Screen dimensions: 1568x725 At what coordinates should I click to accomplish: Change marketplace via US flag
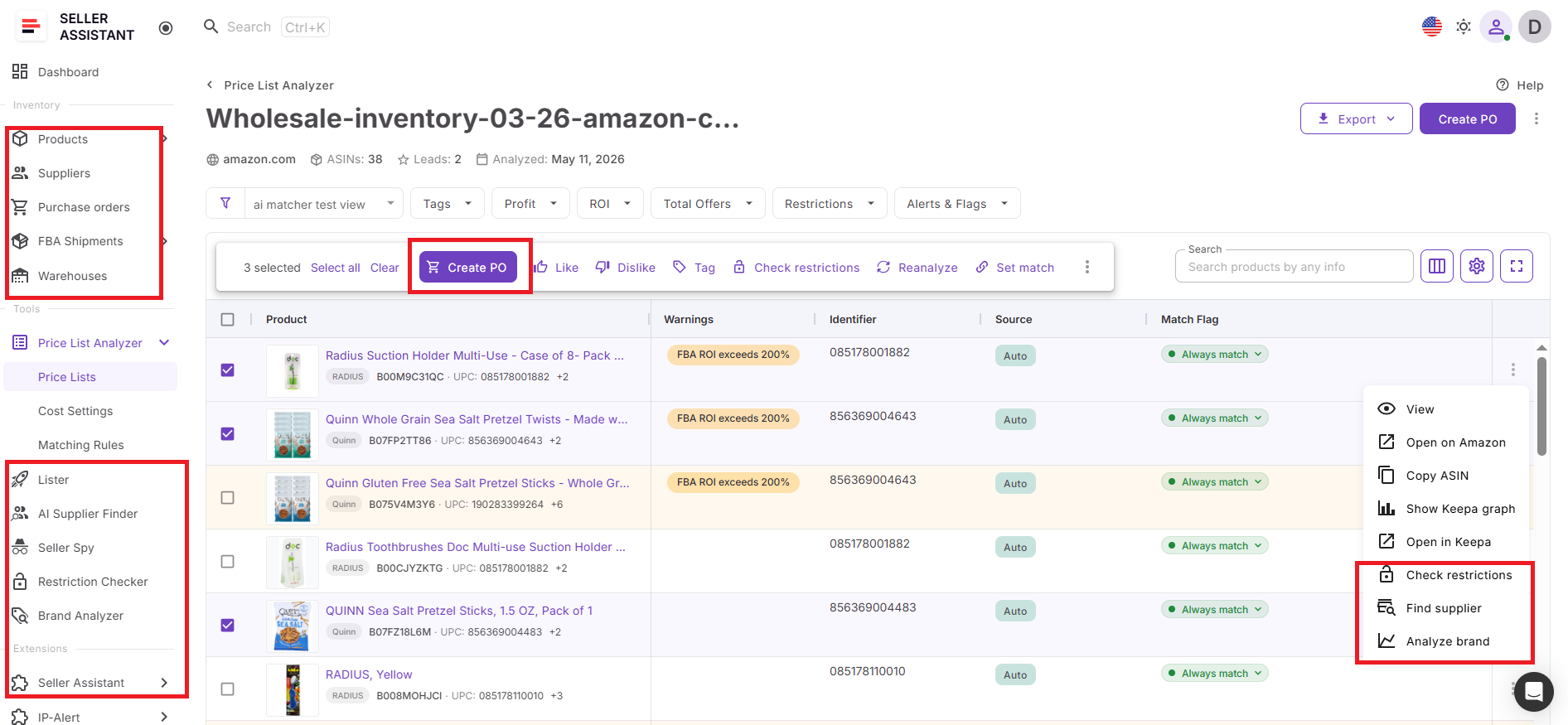(1432, 27)
